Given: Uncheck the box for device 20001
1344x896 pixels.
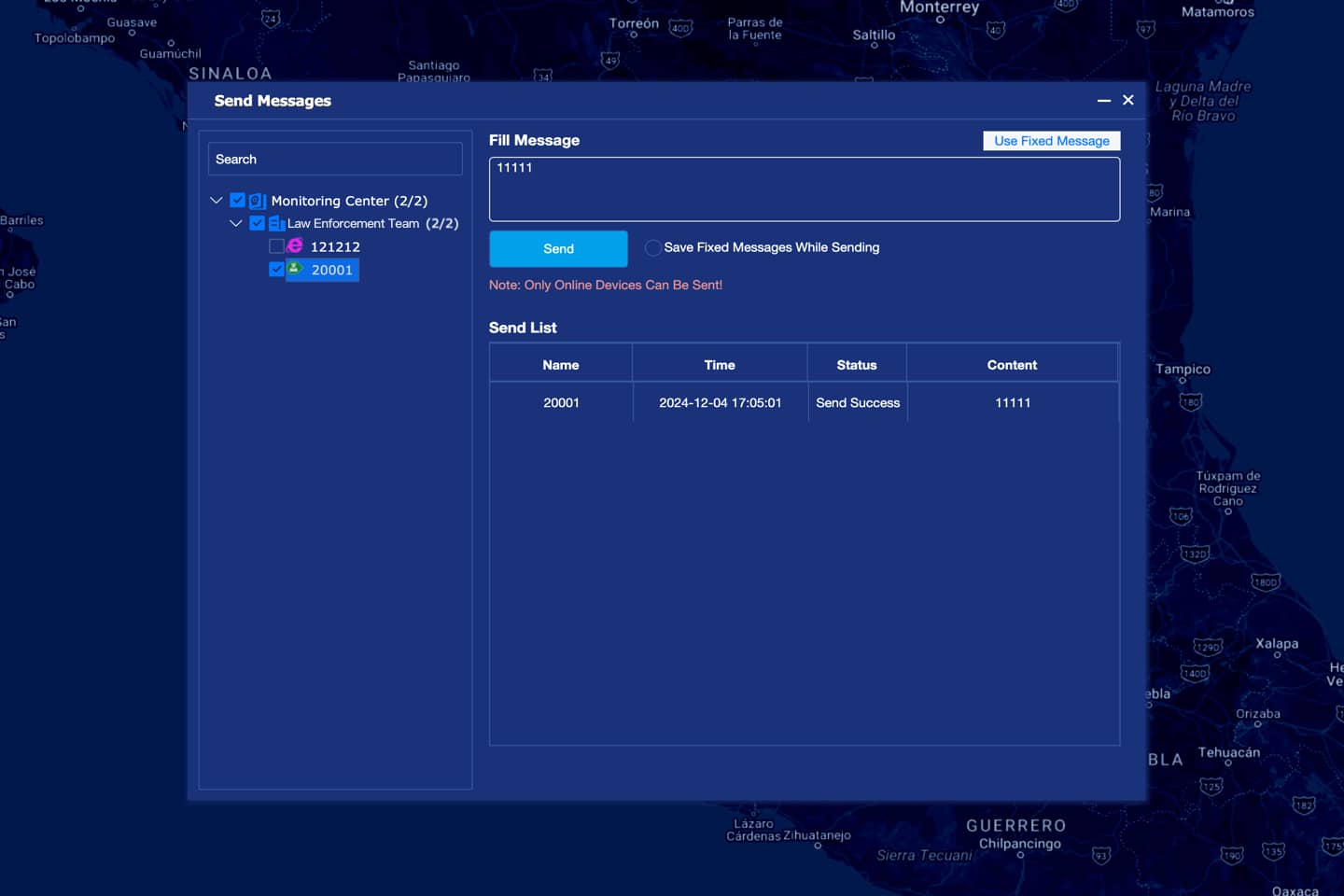Looking at the screenshot, I should [276, 269].
